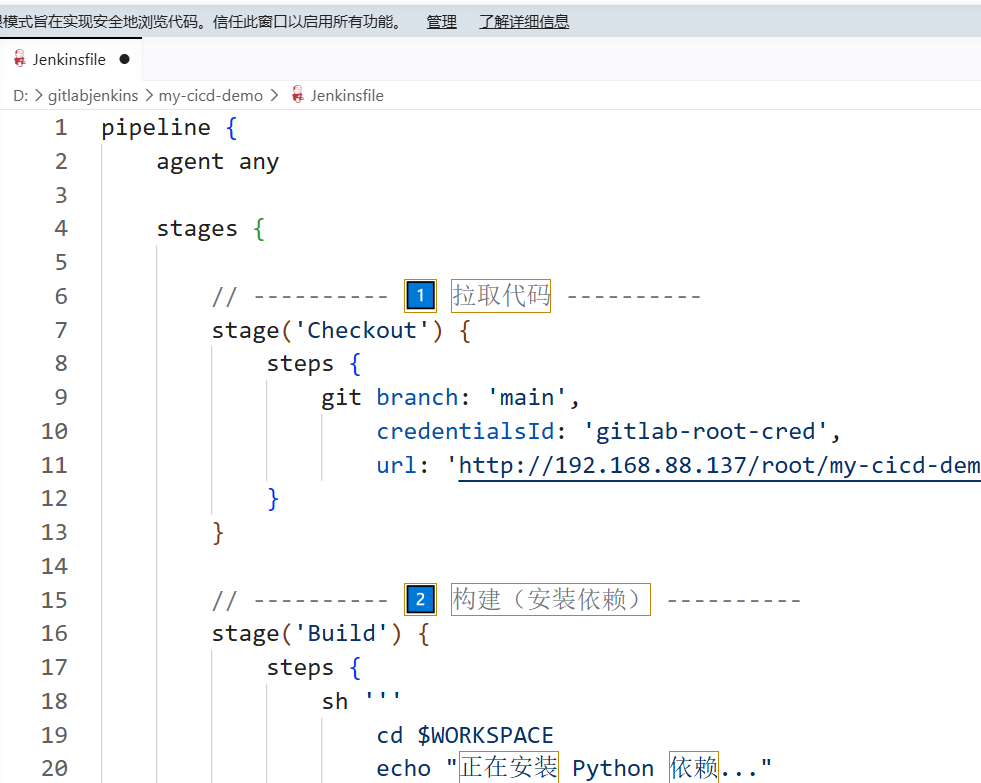Click the 管理 link in the trust banner

click(441, 22)
